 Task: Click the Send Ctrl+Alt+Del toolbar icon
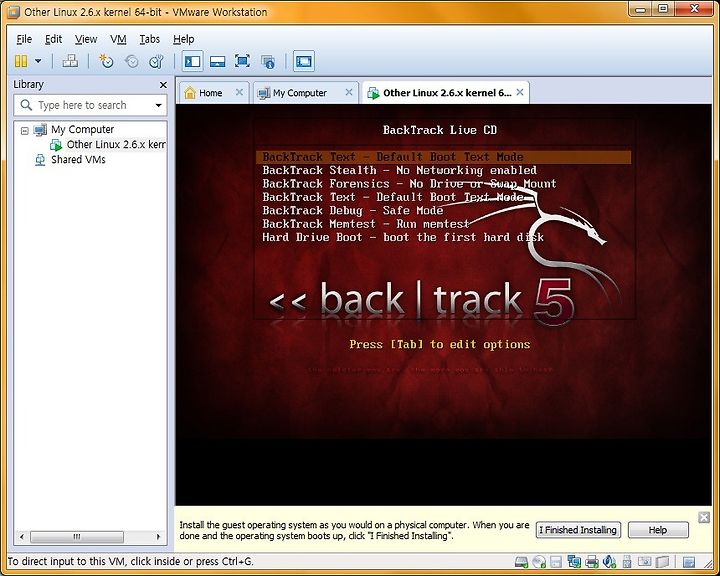tap(70, 61)
